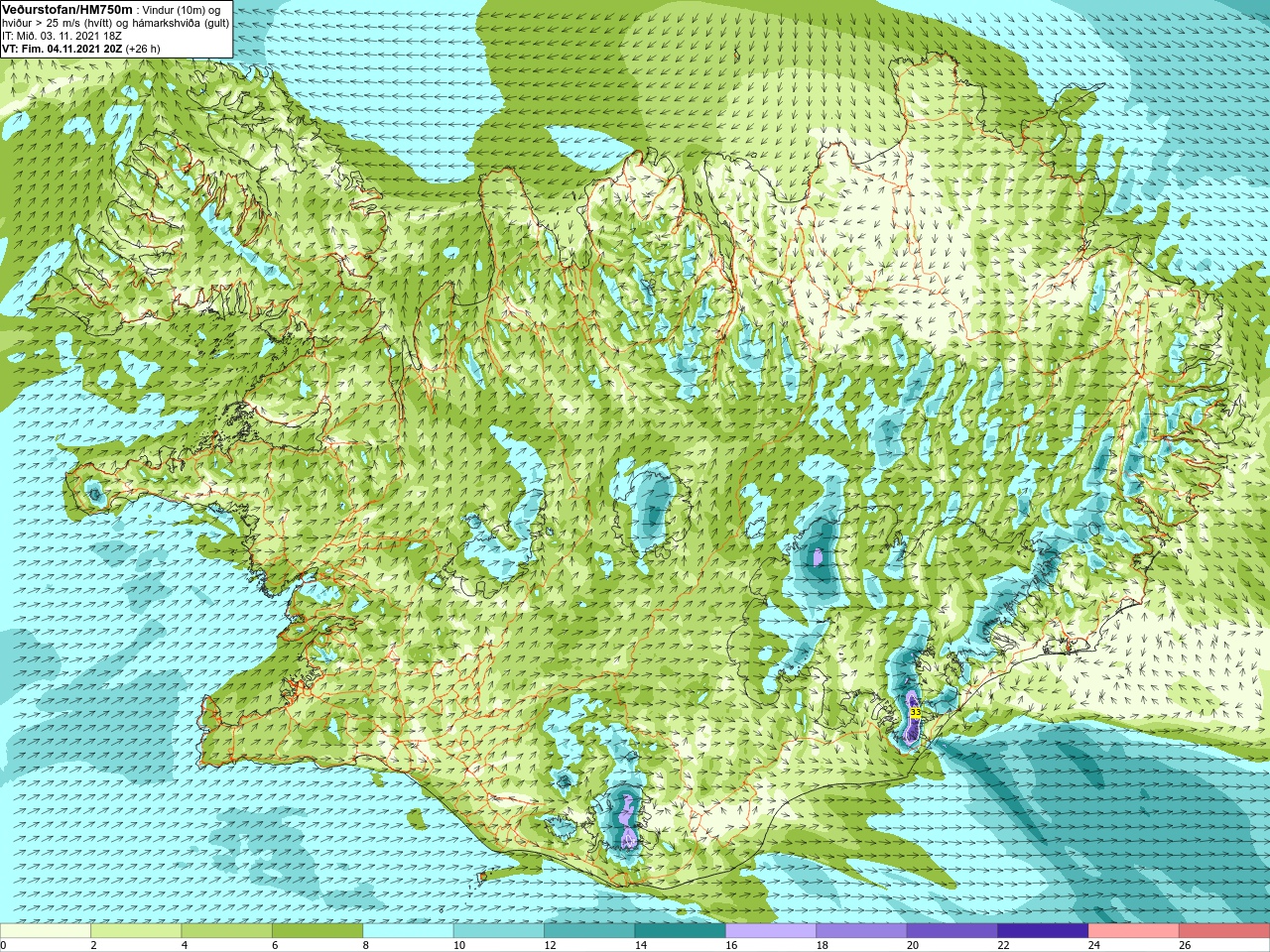The width and height of the screenshot is (1270, 952).
Task: Pick the 16–18 m/s lavender scale swatch
Action: pyautogui.click(x=771, y=931)
